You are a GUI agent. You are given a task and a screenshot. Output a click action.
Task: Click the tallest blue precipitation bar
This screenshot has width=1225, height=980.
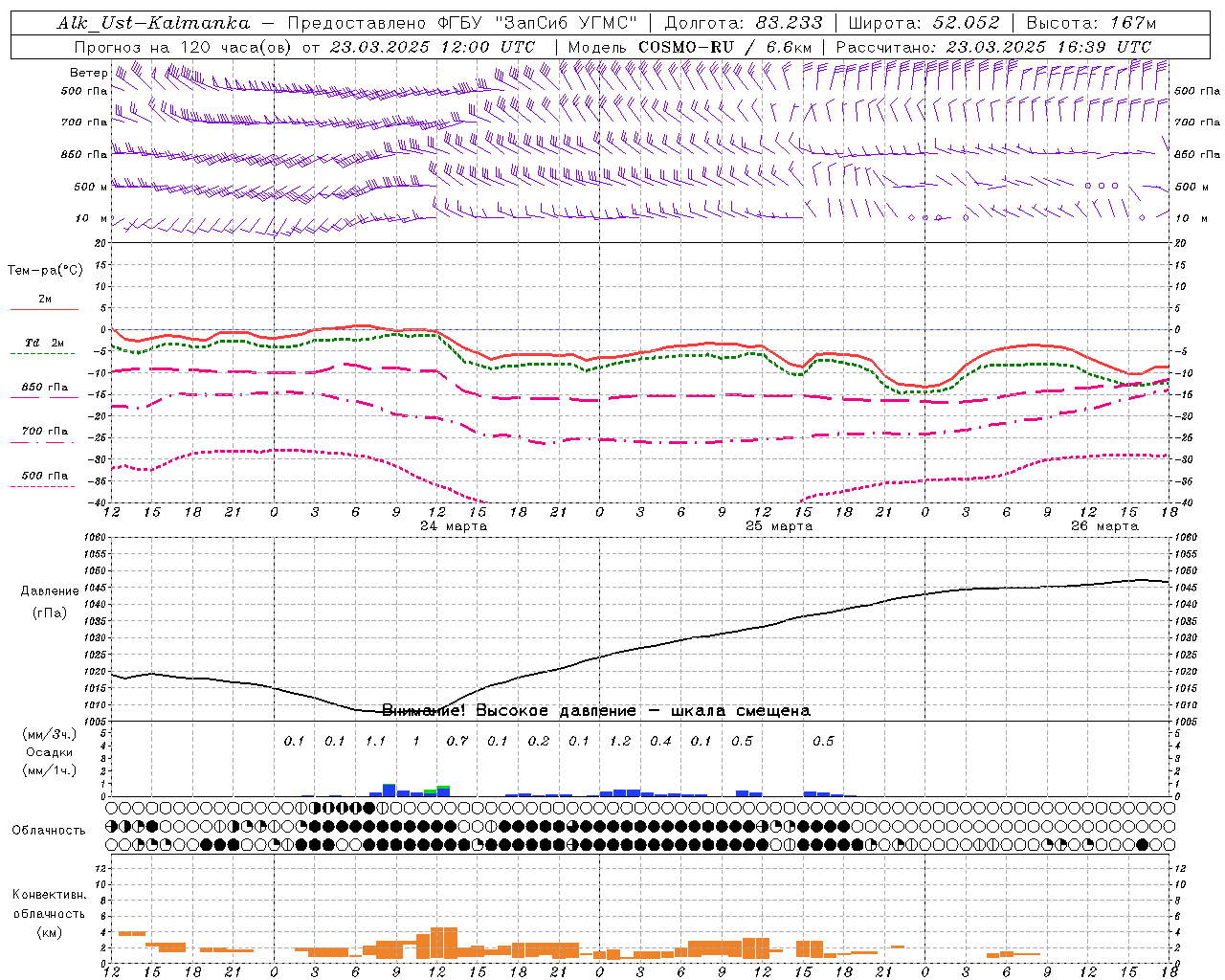click(389, 791)
